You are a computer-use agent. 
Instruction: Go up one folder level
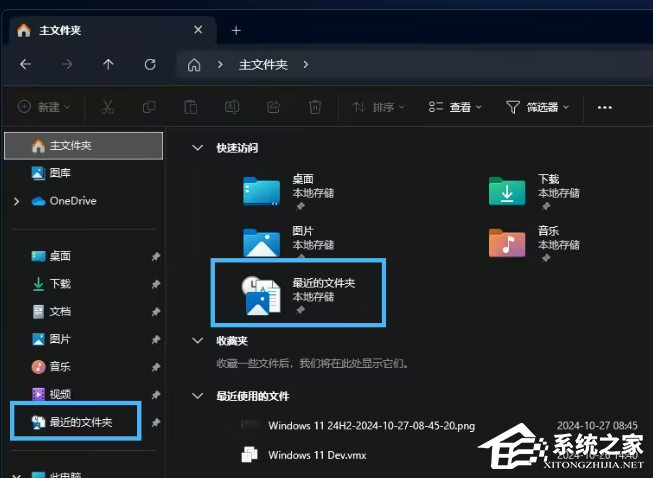pos(108,64)
